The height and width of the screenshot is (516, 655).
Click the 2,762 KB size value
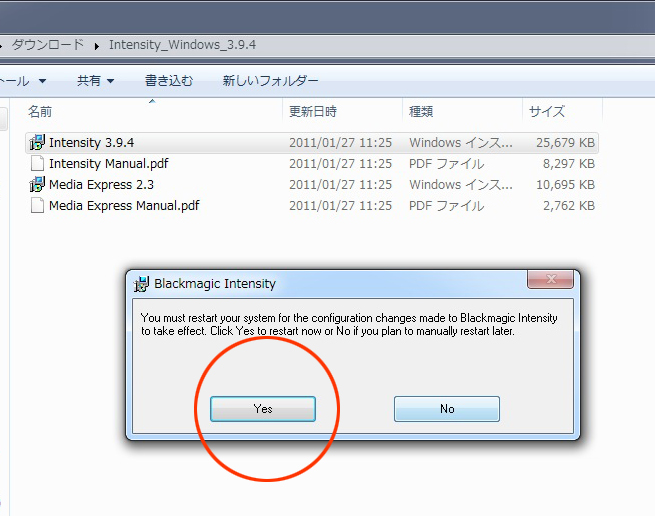[569, 206]
